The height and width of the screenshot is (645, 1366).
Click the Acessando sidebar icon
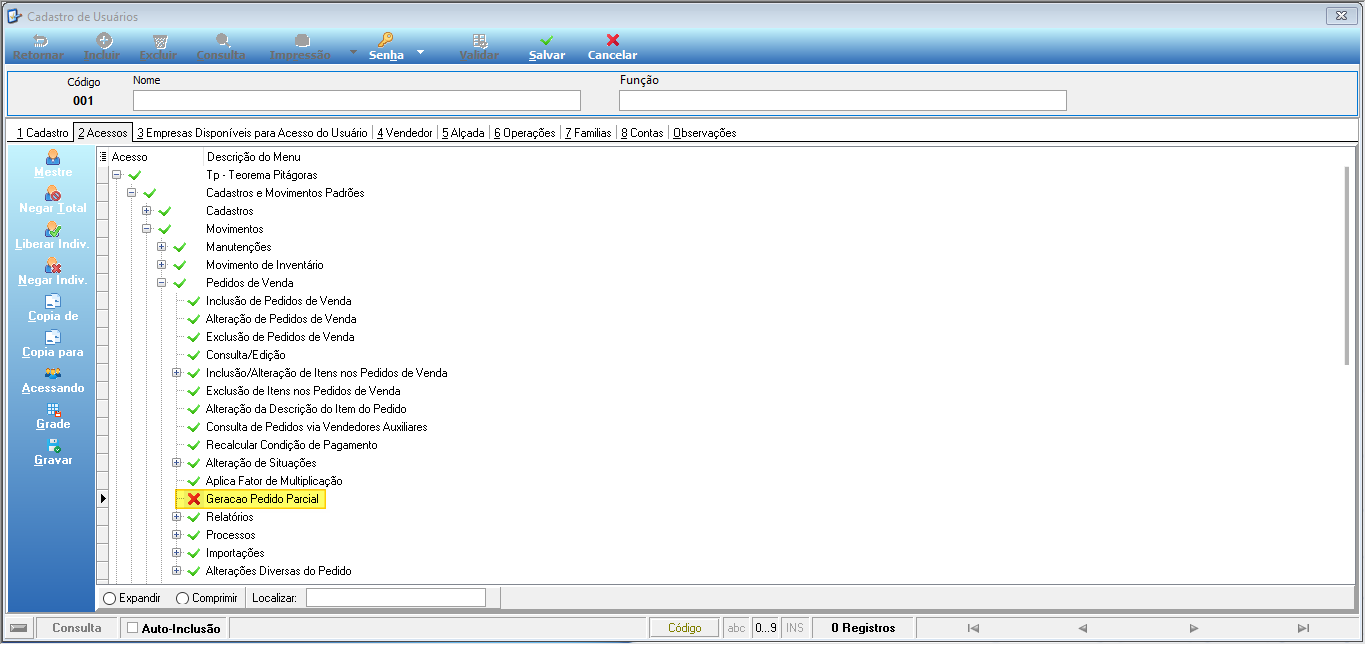tap(53, 373)
